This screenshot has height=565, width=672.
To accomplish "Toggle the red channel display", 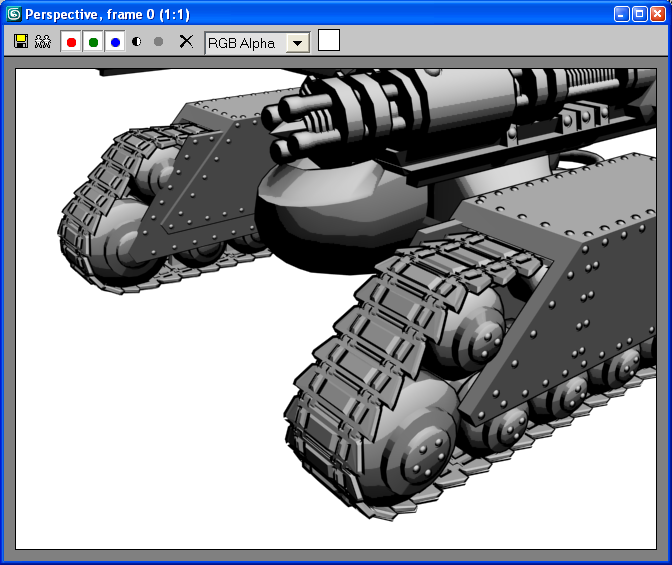I will tap(71, 42).
